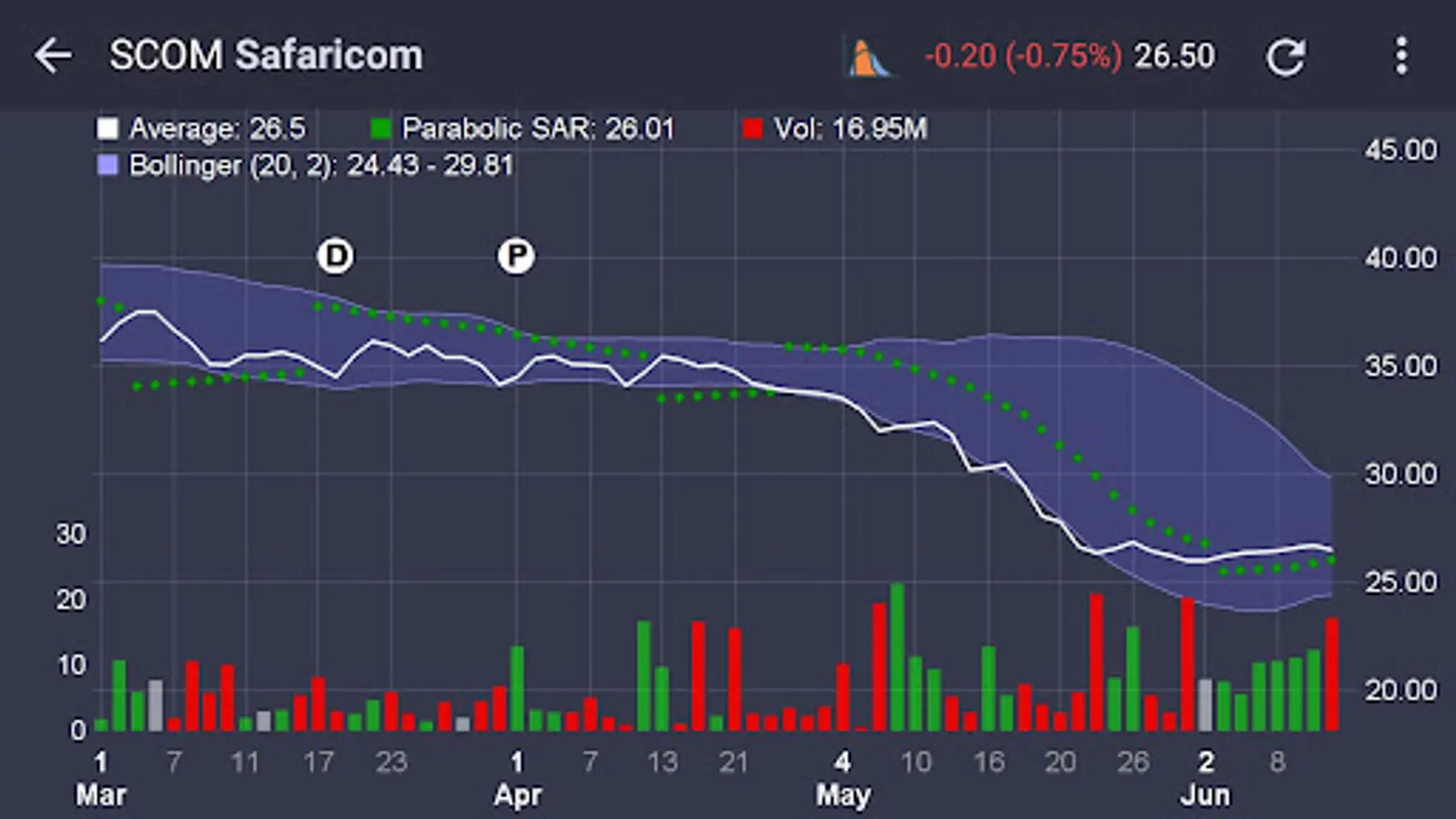1456x819 pixels.
Task: Click the volume axis label '0'
Action: 78,730
